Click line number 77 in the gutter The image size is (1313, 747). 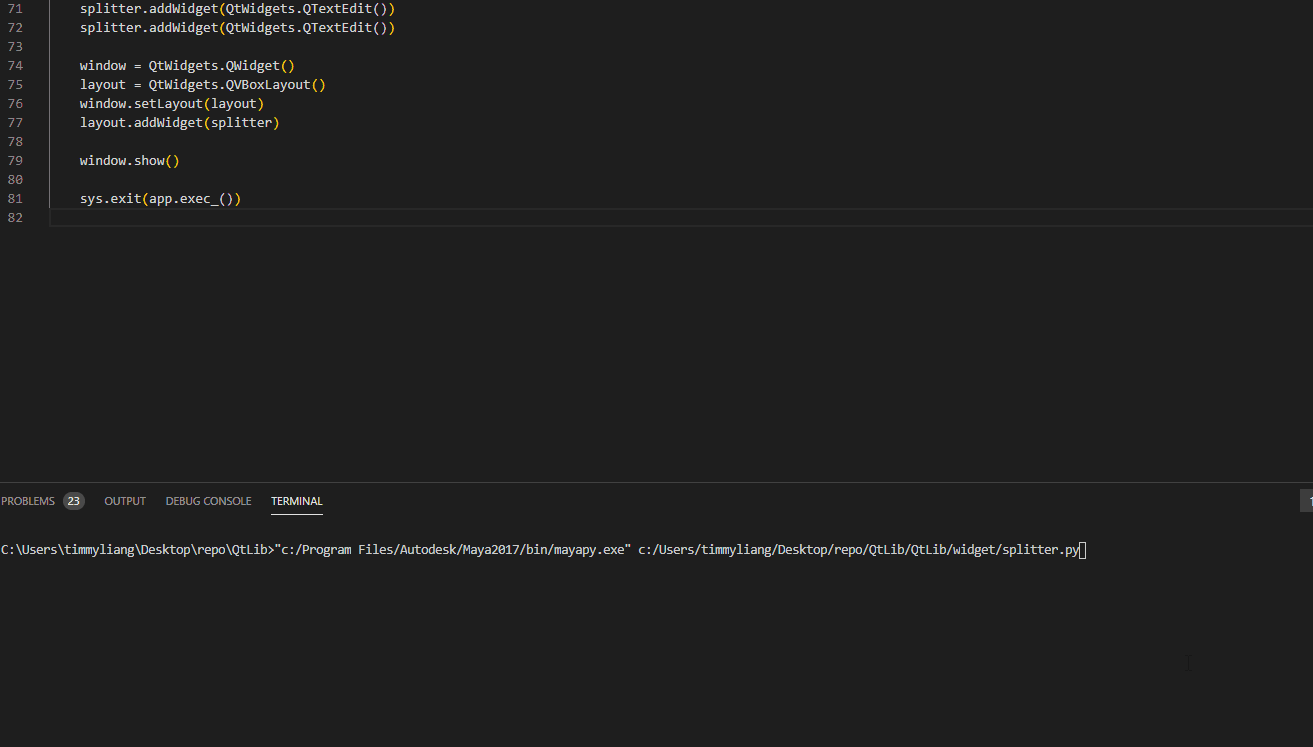point(15,123)
